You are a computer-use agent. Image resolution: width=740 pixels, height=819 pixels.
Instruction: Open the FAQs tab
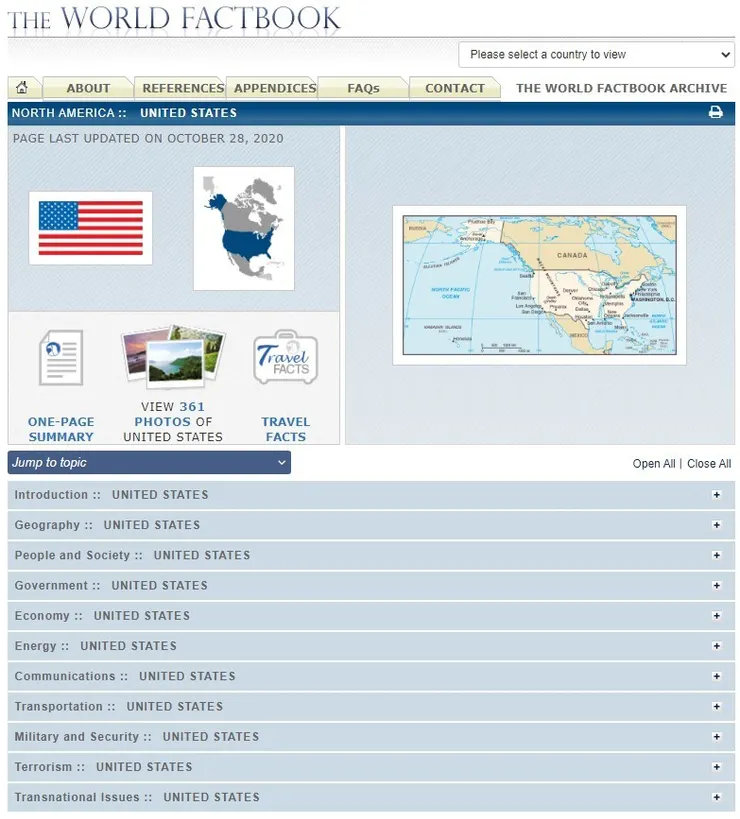(363, 88)
